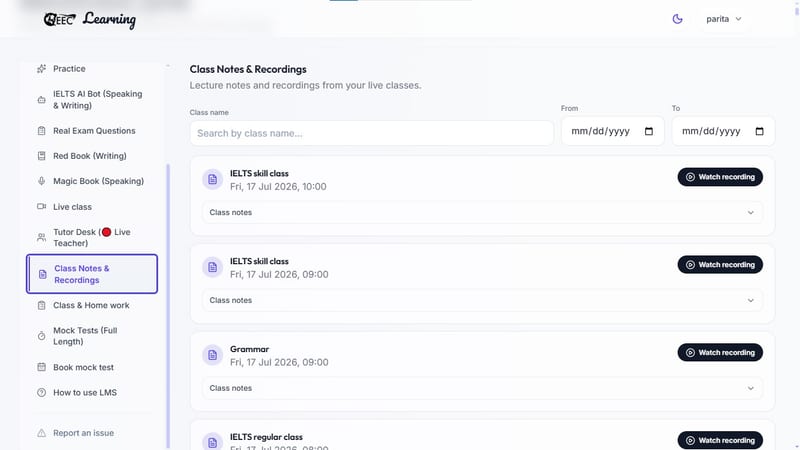Open Class & Home work
800x450 pixels.
[92, 305]
